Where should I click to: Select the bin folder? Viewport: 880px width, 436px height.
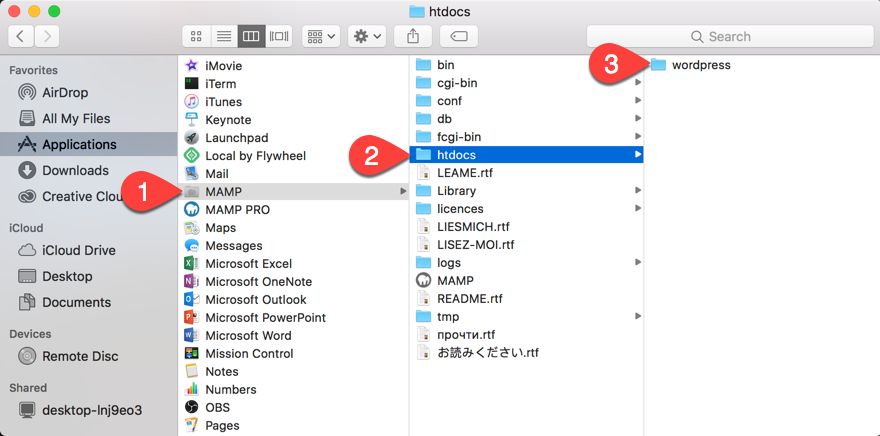[x=526, y=65]
